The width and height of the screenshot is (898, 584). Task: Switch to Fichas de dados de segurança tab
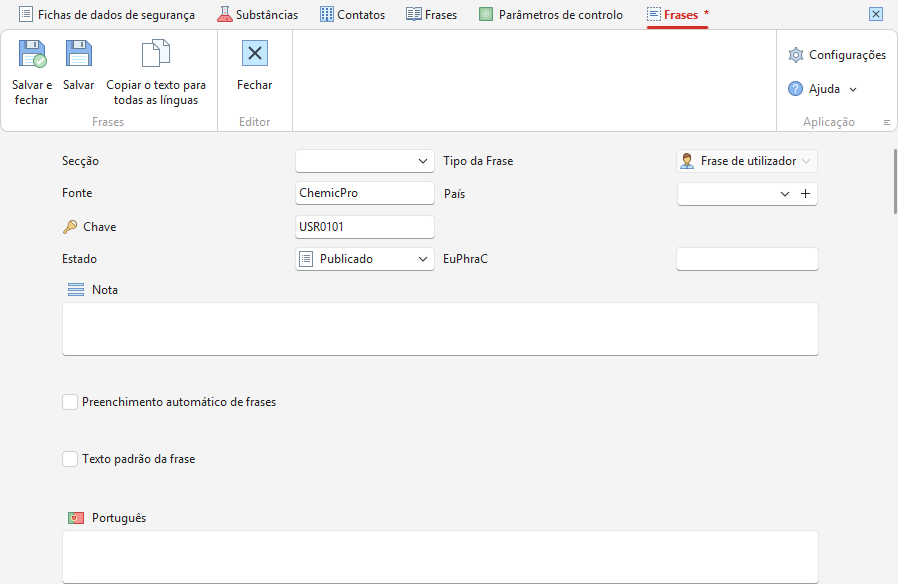[107, 15]
